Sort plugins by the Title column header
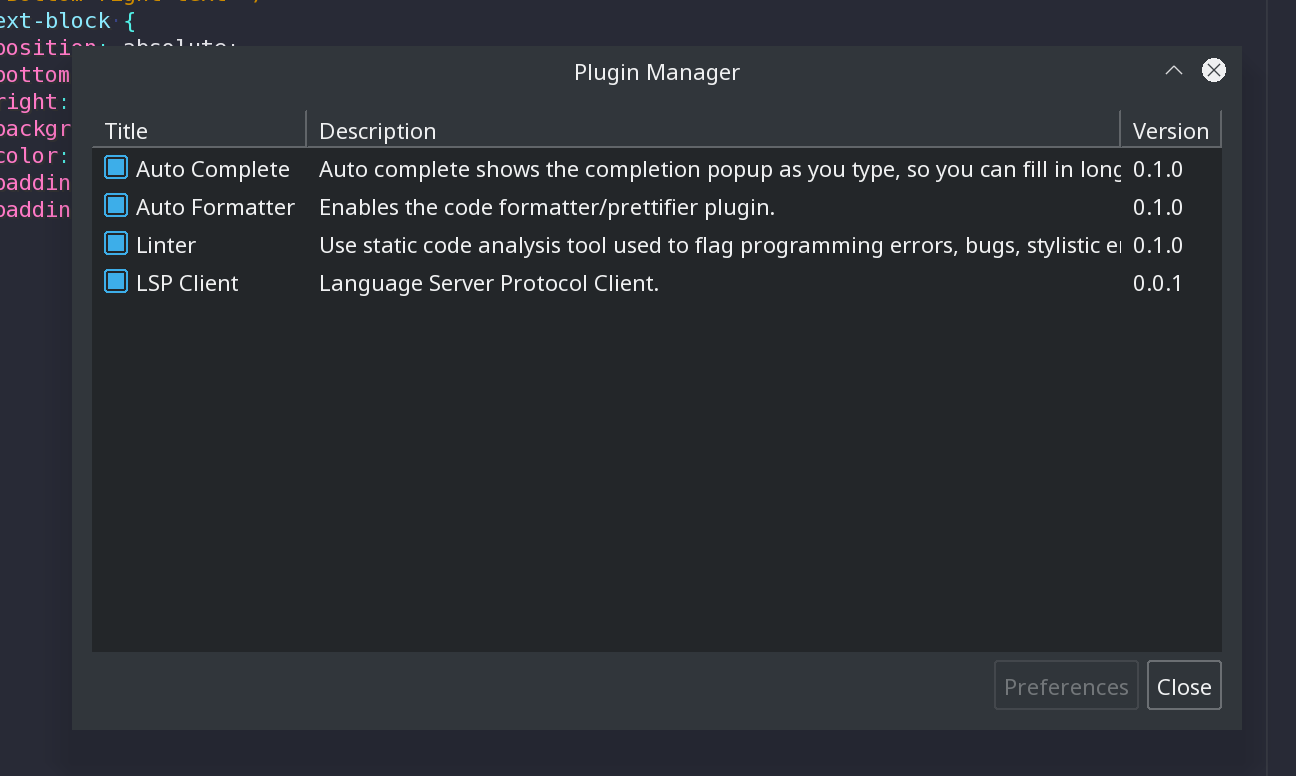This screenshot has height=776, width=1296. pyautogui.click(x=126, y=130)
